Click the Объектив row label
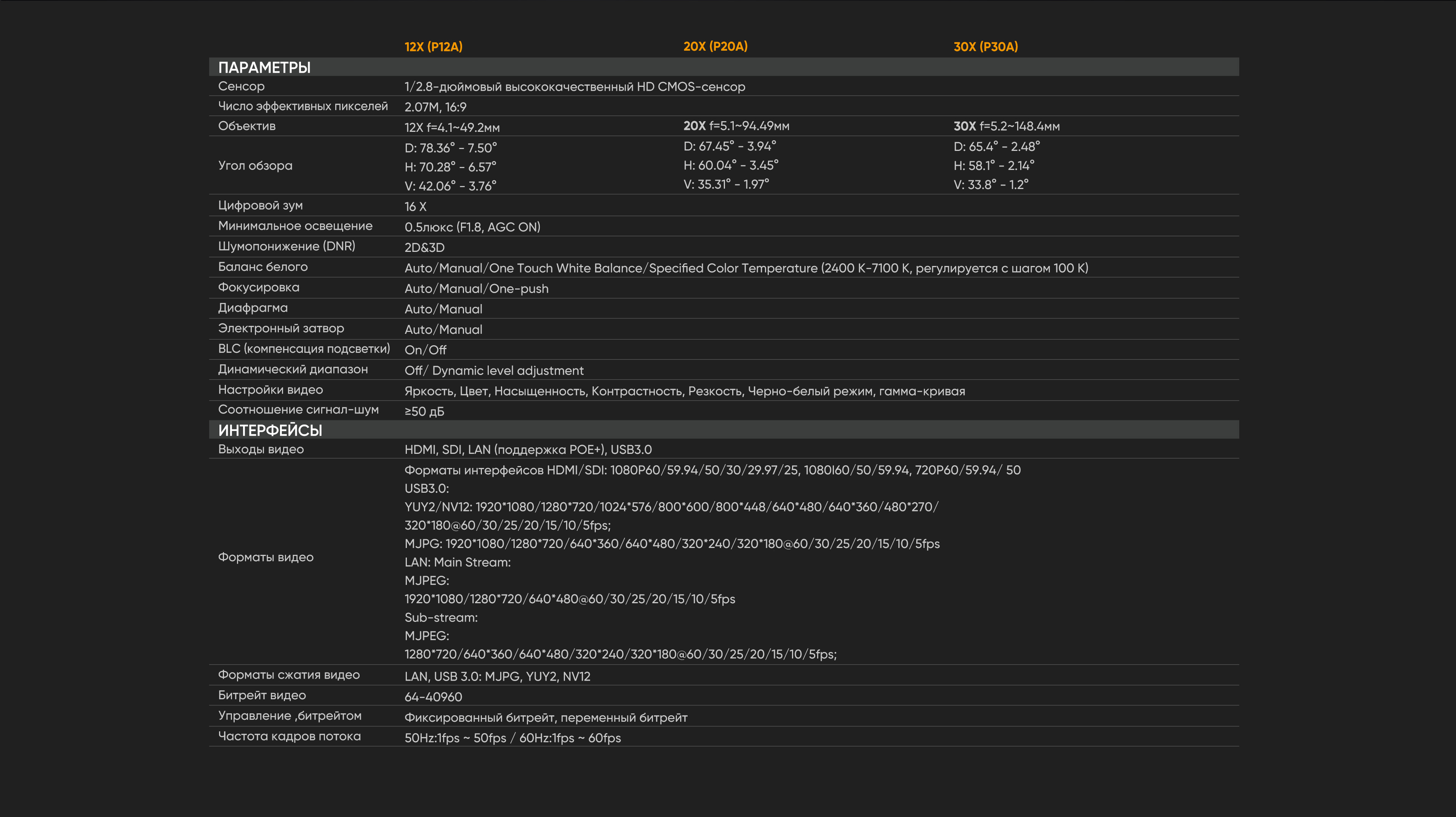 247,126
